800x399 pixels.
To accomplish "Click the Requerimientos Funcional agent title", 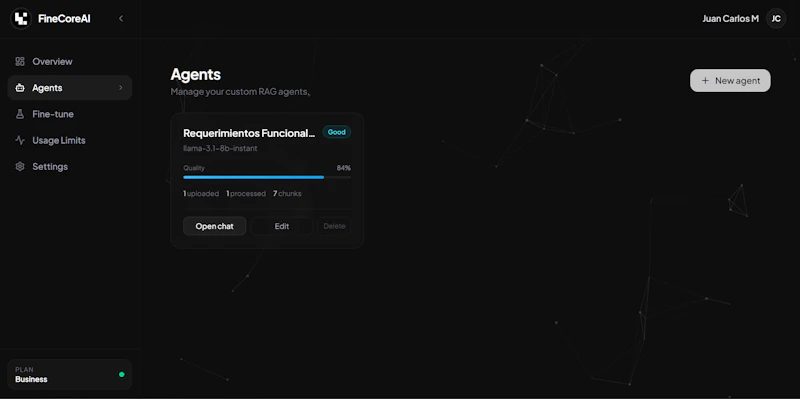I will (x=249, y=133).
